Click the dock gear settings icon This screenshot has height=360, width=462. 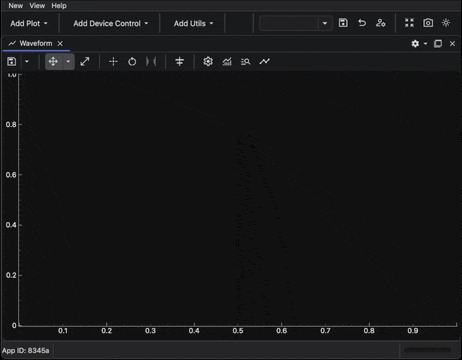pos(415,44)
